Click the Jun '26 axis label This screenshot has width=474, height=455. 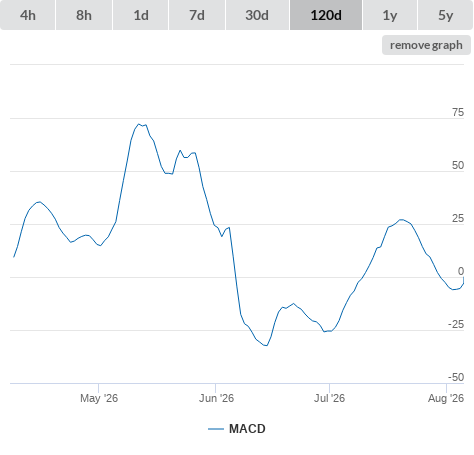click(216, 398)
